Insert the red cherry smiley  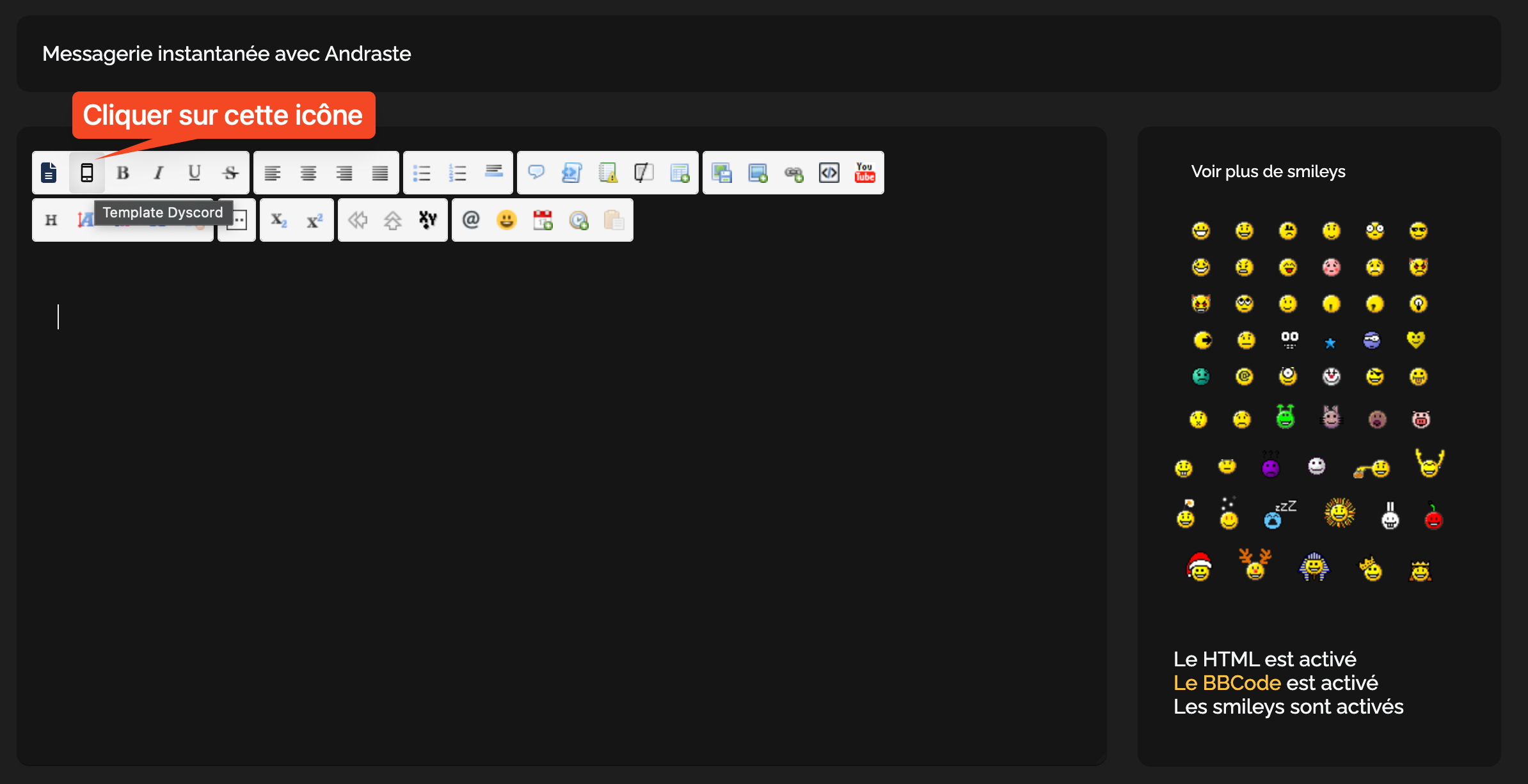1433,517
